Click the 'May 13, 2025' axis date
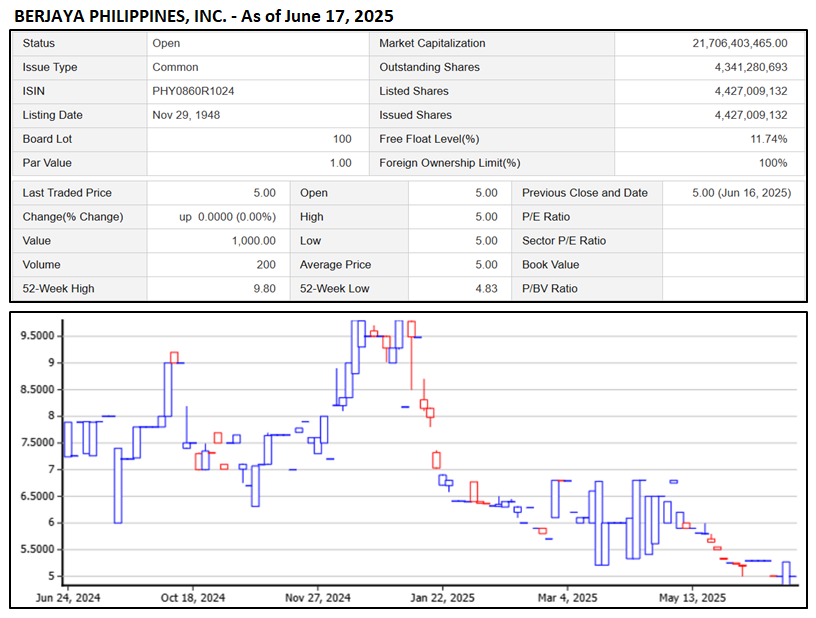Viewport: 816px width, 618px height. click(x=692, y=598)
